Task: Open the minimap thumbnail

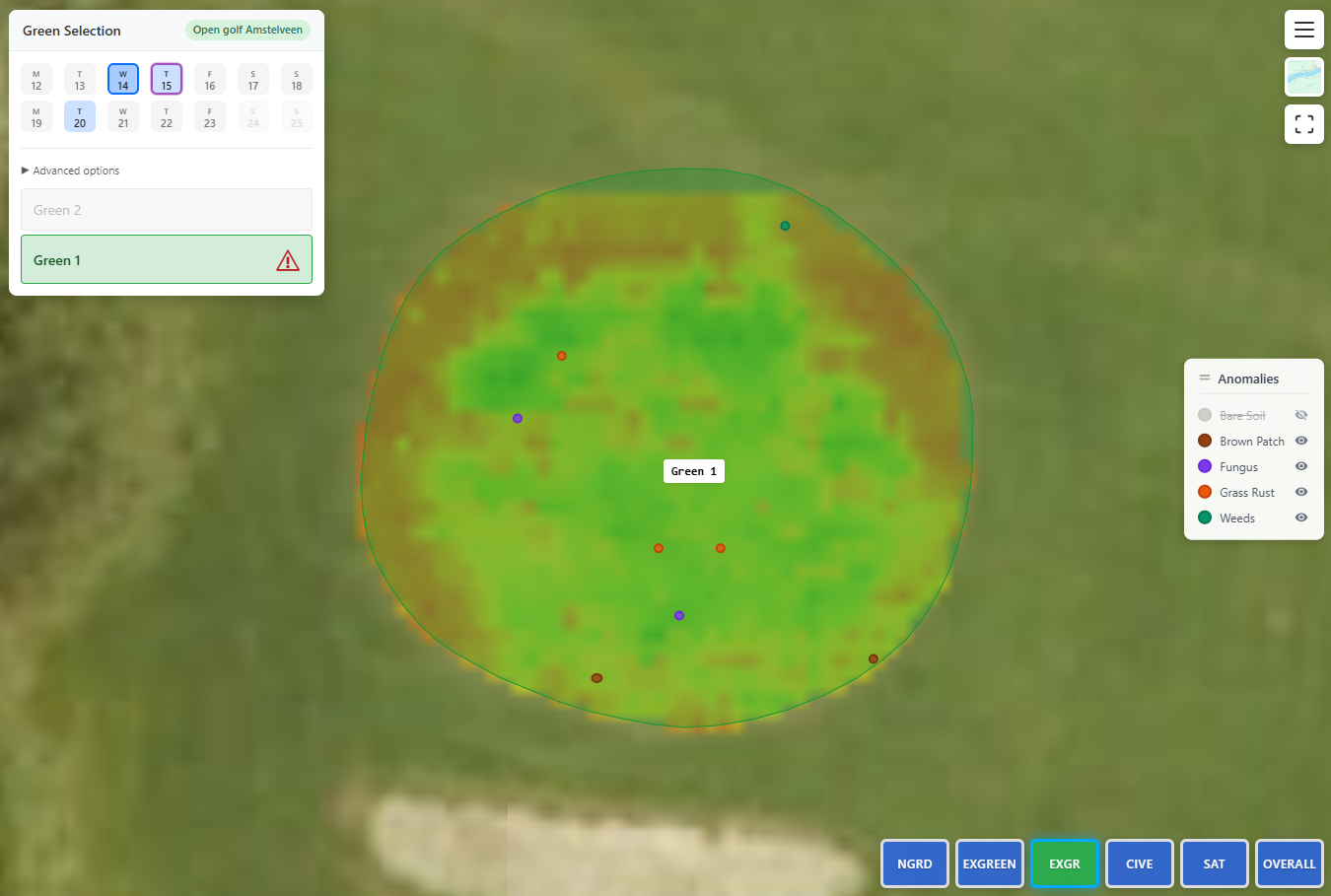Action: point(1303,76)
